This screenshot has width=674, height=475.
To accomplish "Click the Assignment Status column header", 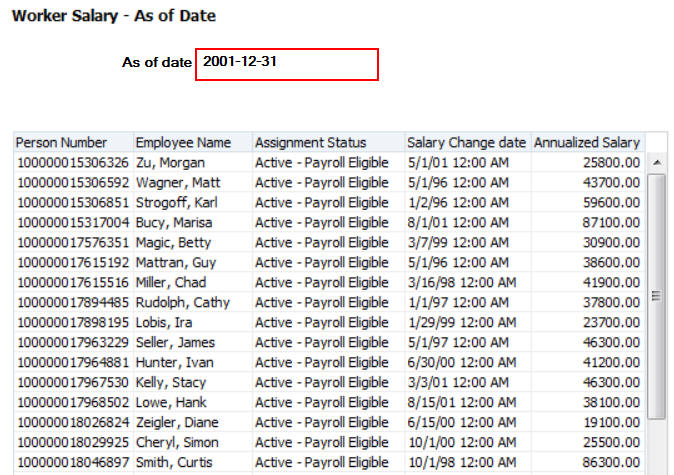I will pos(311,142).
